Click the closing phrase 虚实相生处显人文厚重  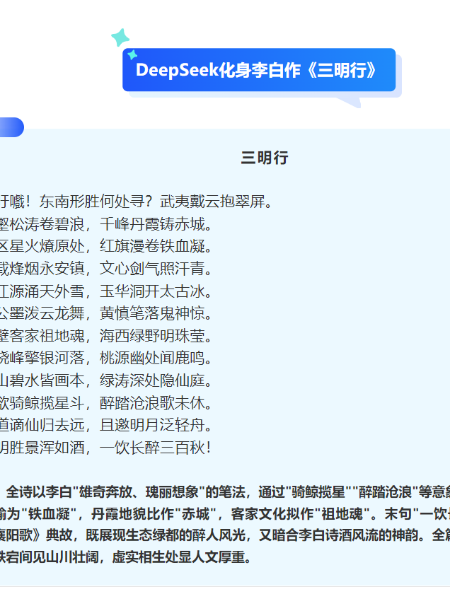pyautogui.click(x=181, y=557)
